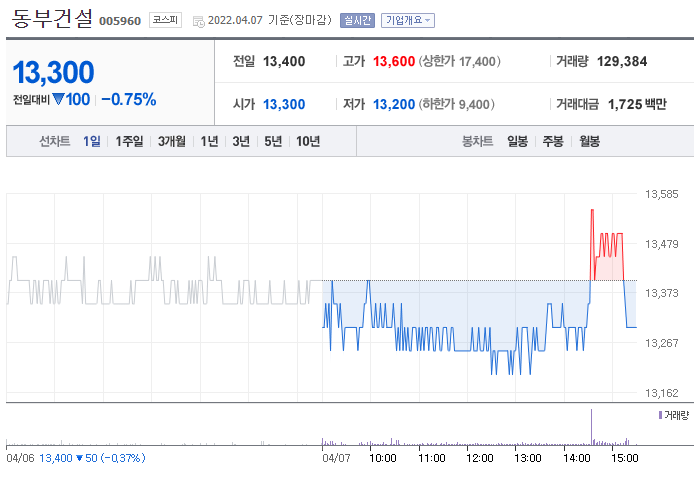Click the 14:00 time axis label

tap(576, 458)
